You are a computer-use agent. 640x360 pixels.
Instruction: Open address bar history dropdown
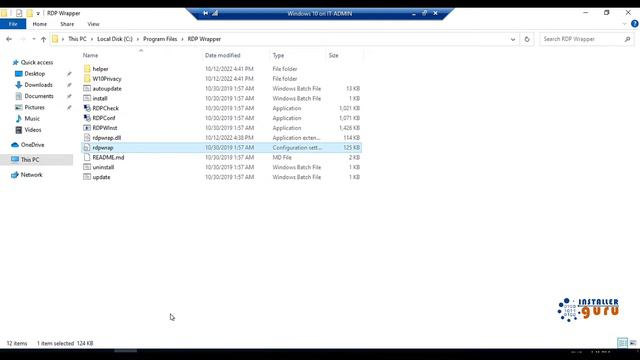pyautogui.click(x=513, y=39)
